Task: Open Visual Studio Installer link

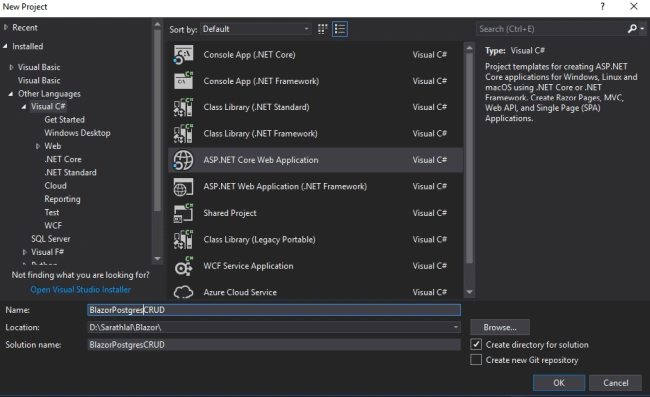Action: [x=81, y=290]
